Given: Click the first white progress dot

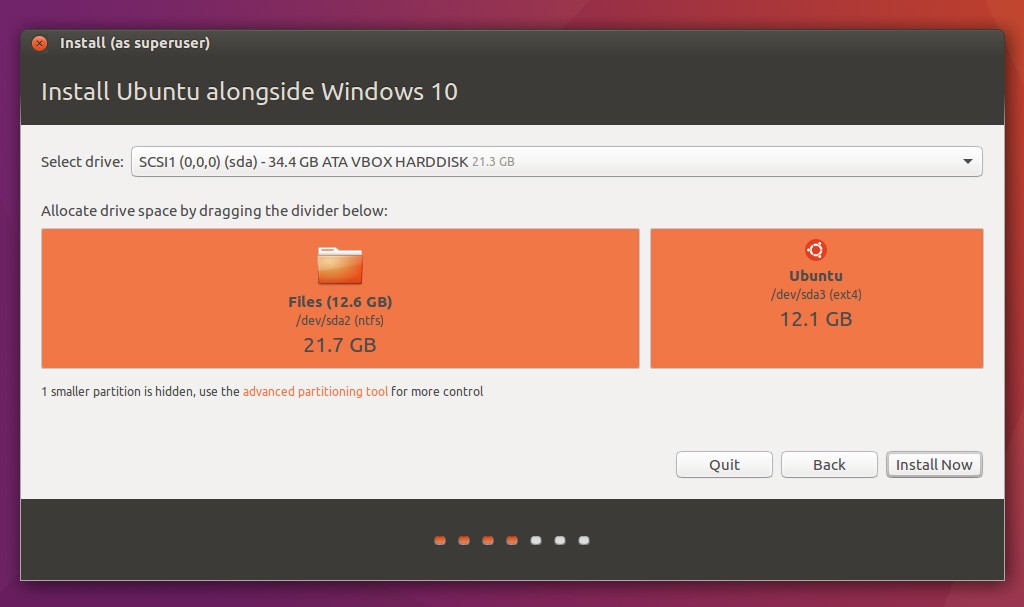Looking at the screenshot, I should [536, 540].
